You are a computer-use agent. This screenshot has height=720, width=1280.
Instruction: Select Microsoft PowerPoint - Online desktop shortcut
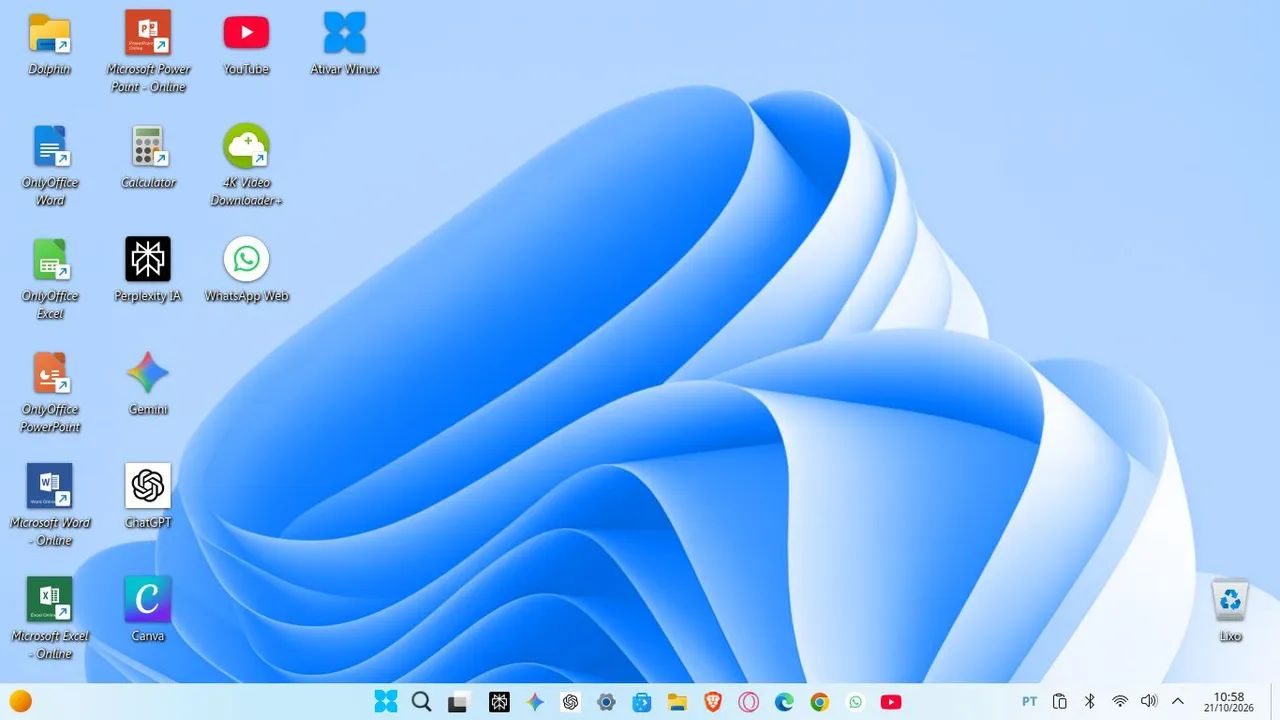click(148, 34)
